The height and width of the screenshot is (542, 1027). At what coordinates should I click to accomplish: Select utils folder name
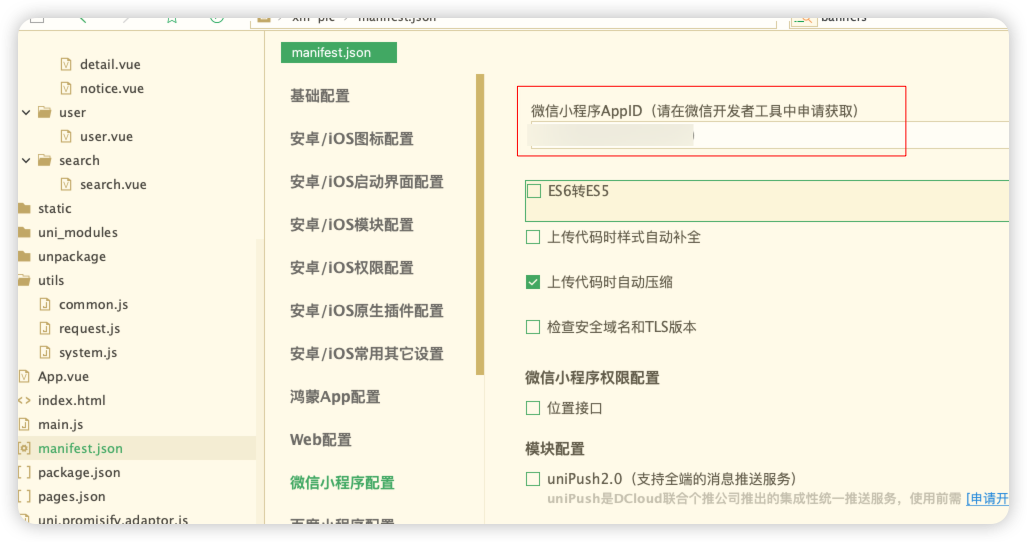pos(51,280)
